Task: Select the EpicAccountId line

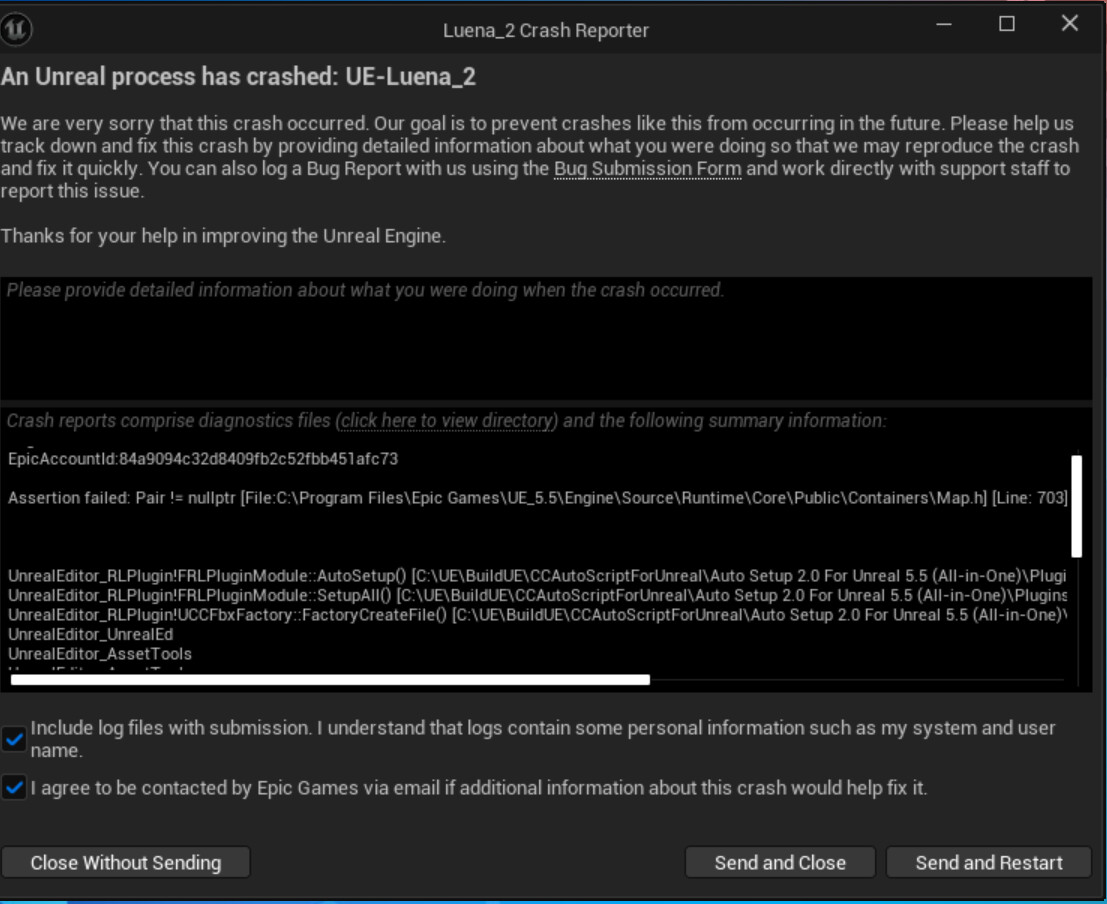Action: tap(203, 459)
